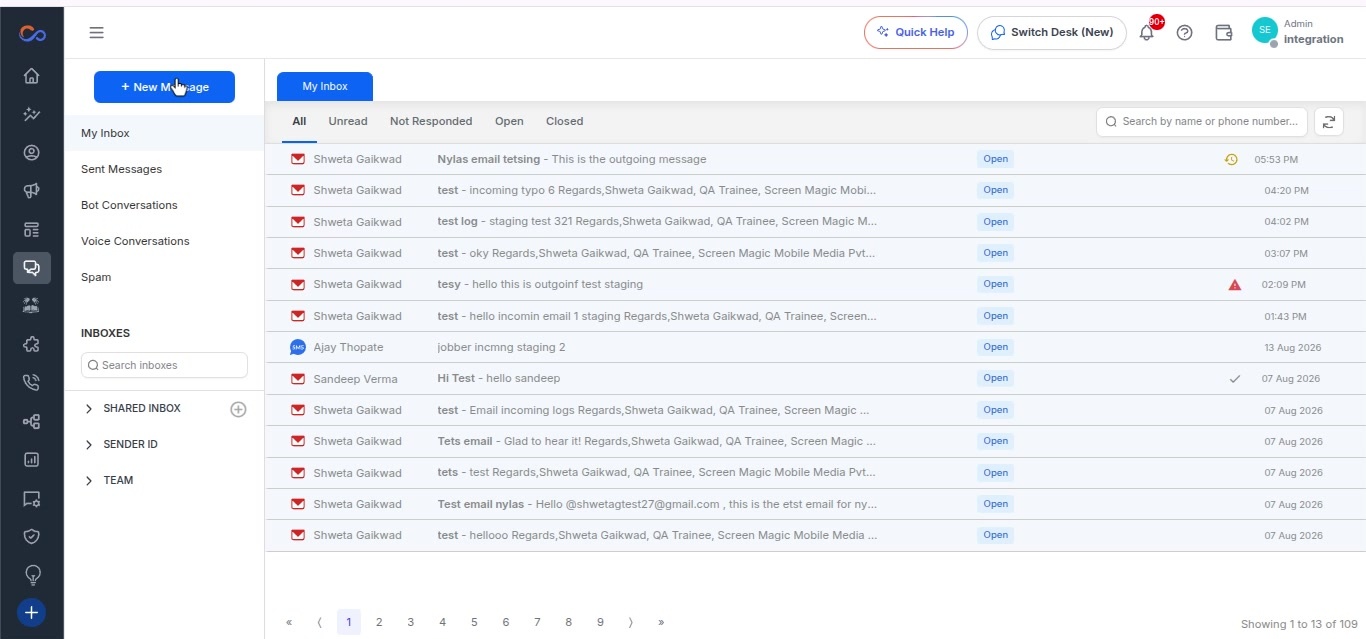Click the New Message button
This screenshot has width=1366, height=639.
pos(164,87)
